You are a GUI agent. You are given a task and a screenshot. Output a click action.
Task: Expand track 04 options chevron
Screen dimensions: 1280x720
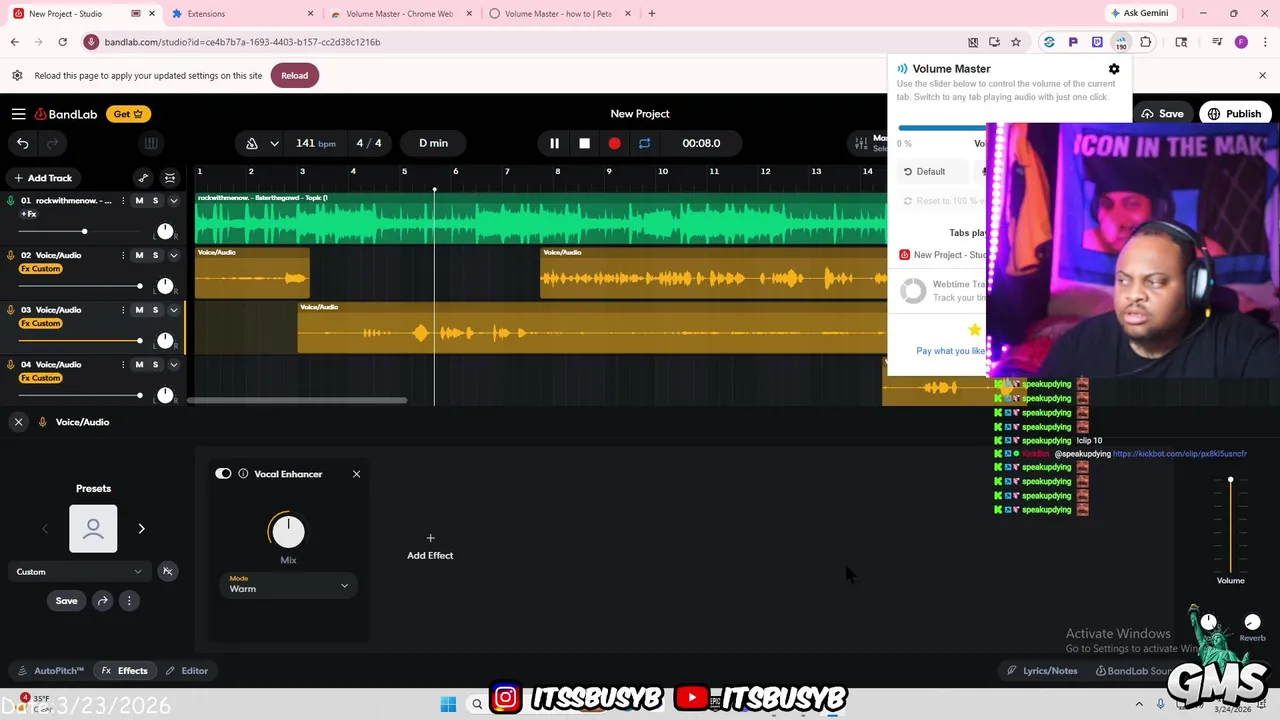point(173,365)
